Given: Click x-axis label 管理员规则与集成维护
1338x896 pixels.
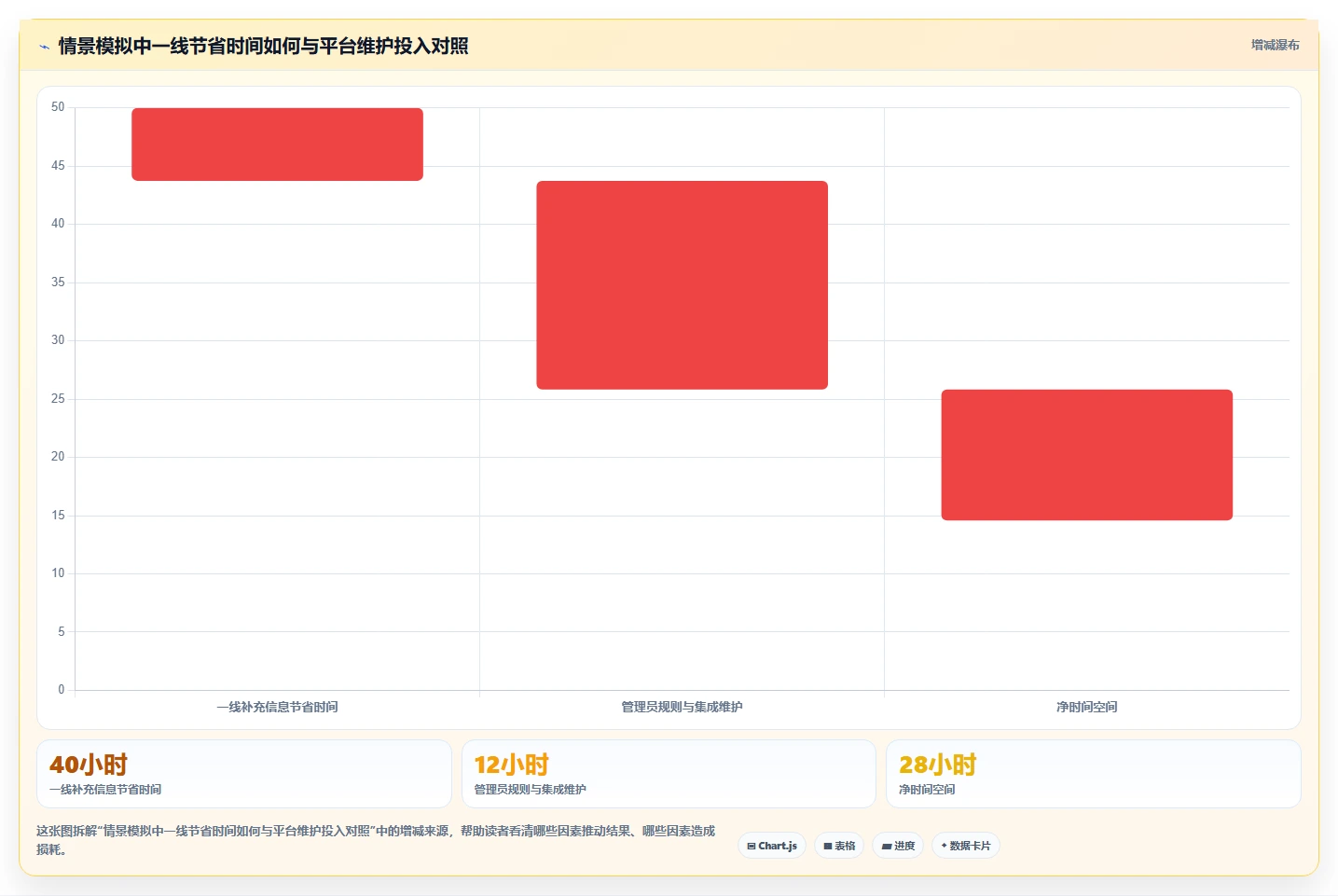Looking at the screenshot, I should (682, 707).
